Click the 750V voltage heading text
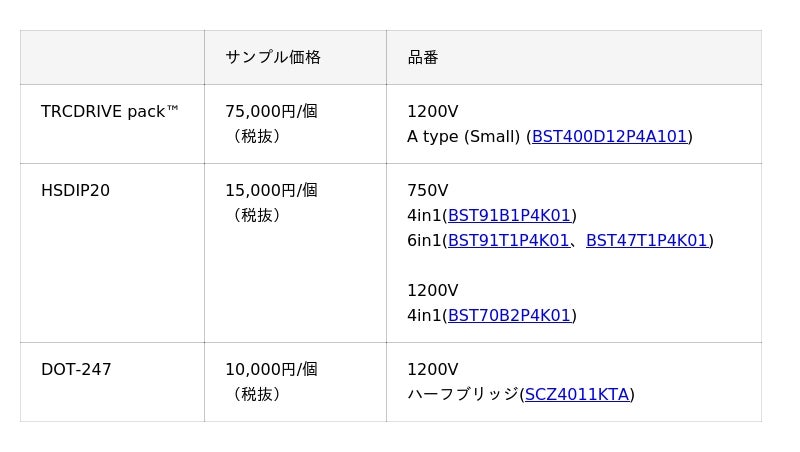 [x=427, y=191]
